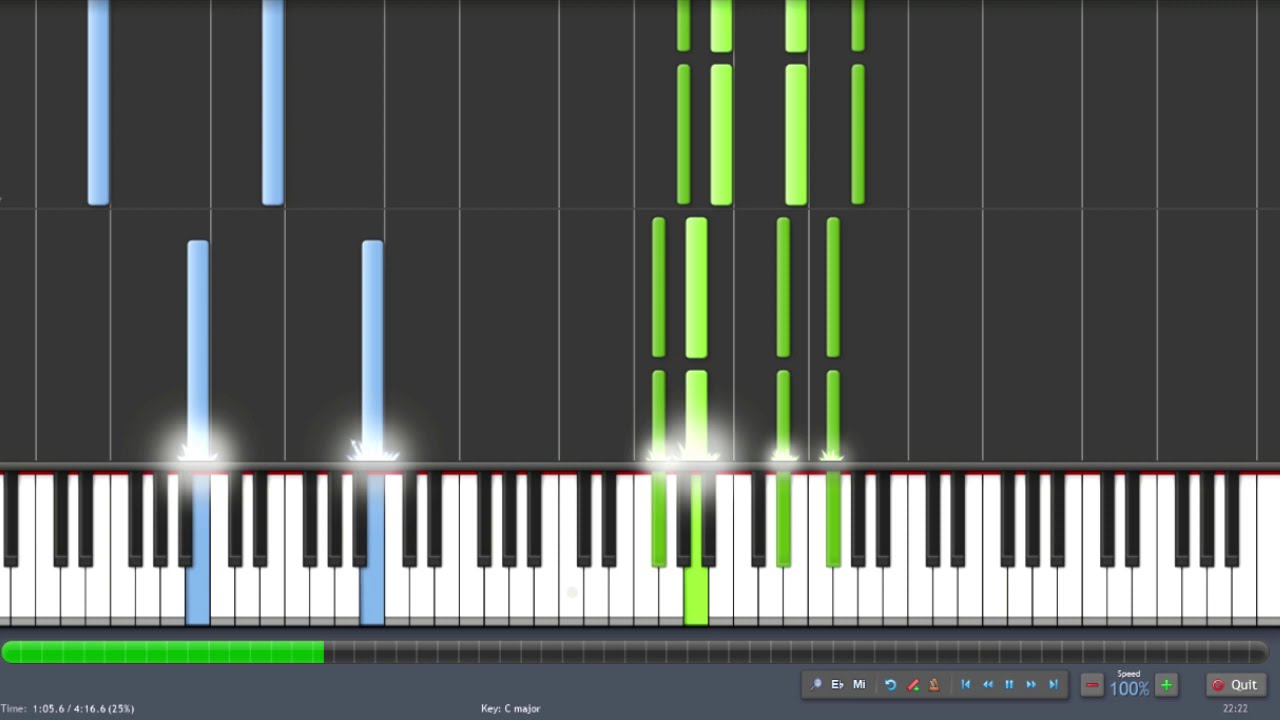Click the green song progress bar

pyautogui.click(x=635, y=653)
